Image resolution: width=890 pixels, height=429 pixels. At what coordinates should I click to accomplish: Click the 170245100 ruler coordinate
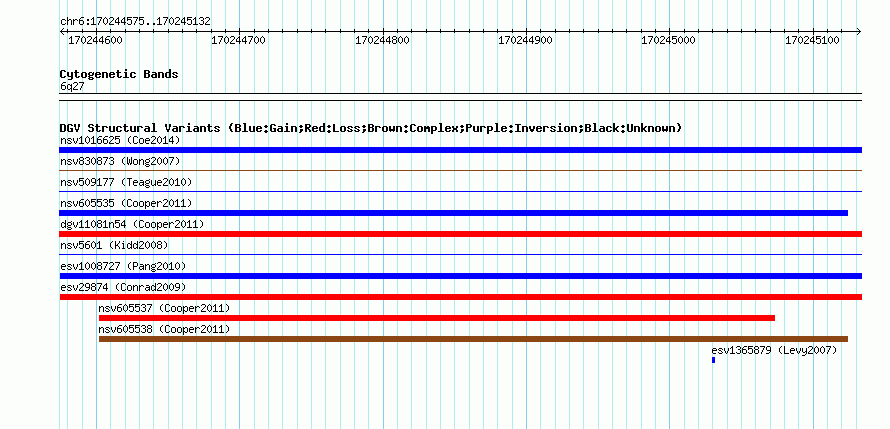pos(812,40)
